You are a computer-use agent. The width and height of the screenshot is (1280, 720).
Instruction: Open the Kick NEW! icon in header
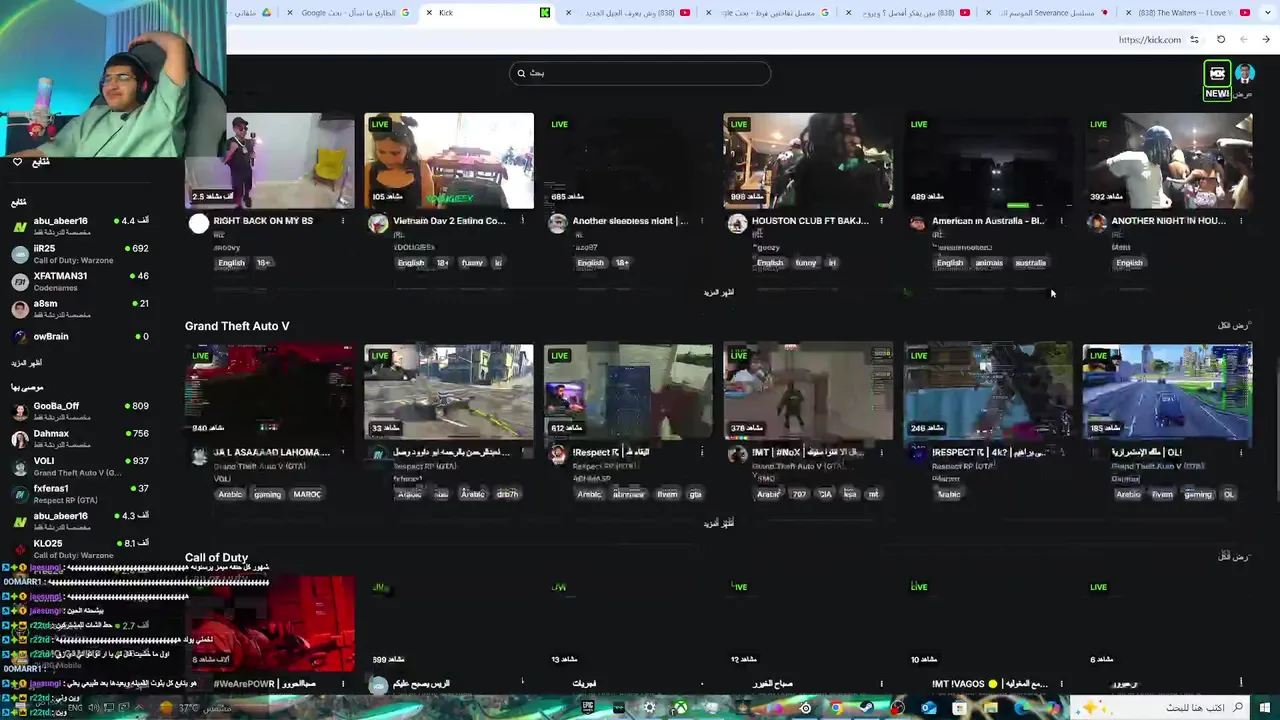pyautogui.click(x=1217, y=81)
